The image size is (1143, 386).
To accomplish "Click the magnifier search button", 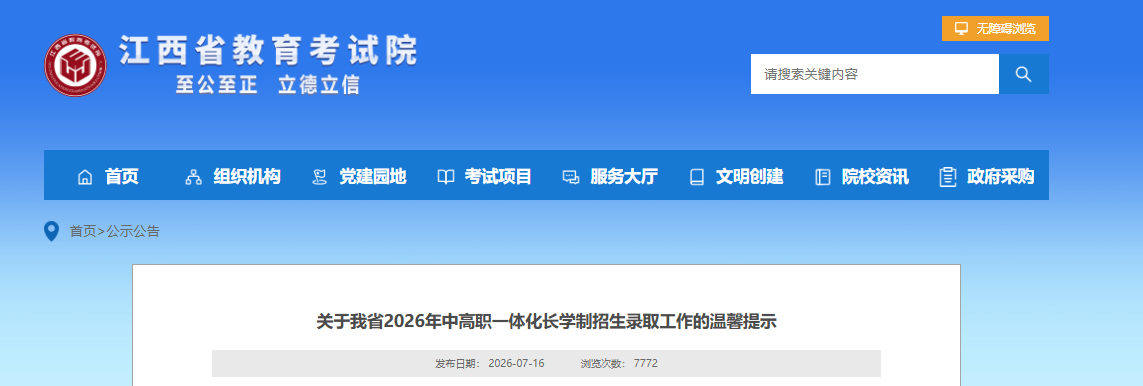I will click(x=1023, y=74).
